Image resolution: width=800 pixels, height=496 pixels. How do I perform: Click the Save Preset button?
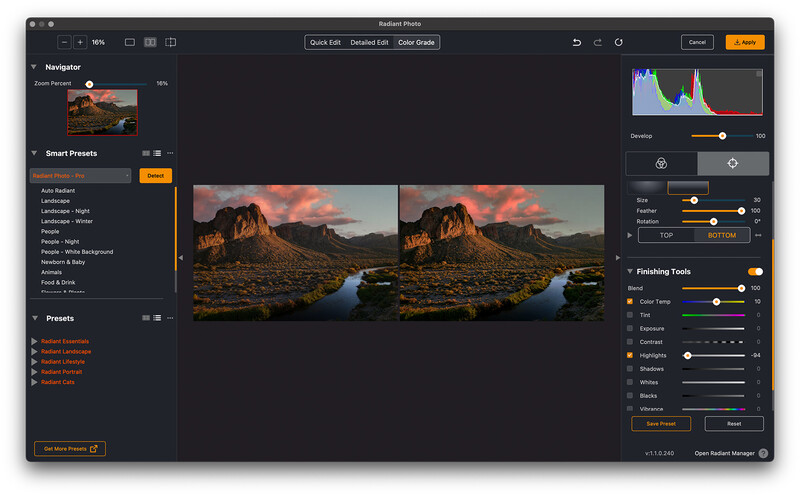(x=661, y=424)
